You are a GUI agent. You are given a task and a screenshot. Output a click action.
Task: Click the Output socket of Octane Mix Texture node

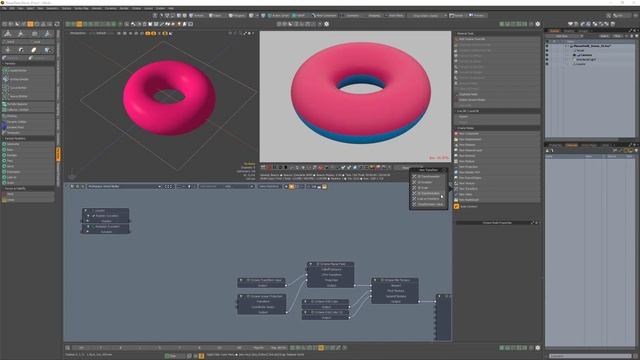click(x=419, y=302)
